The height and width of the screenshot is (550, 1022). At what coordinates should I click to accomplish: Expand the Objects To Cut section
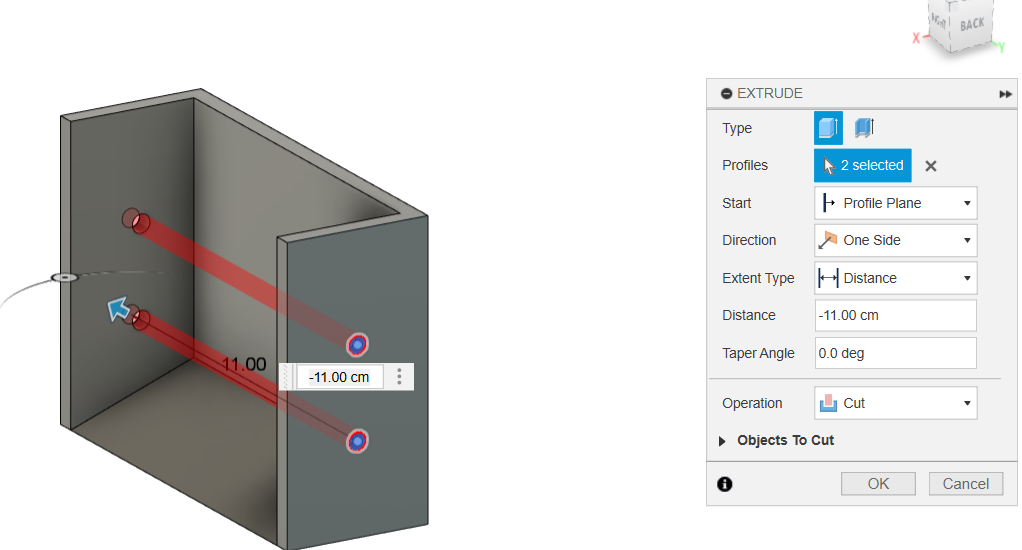pos(723,440)
